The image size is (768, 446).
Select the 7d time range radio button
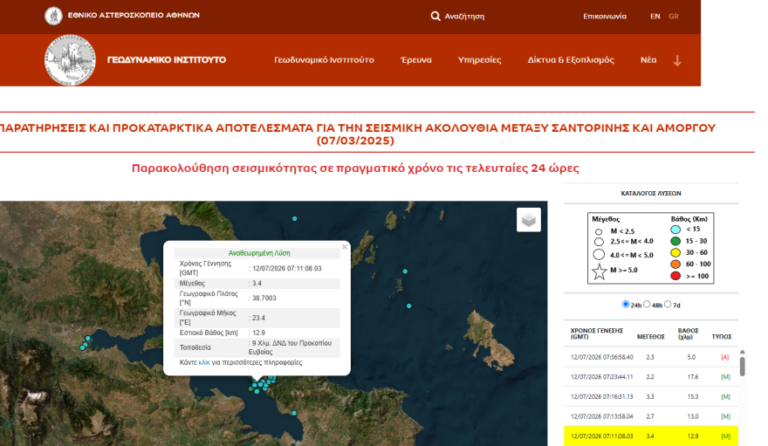click(668, 304)
